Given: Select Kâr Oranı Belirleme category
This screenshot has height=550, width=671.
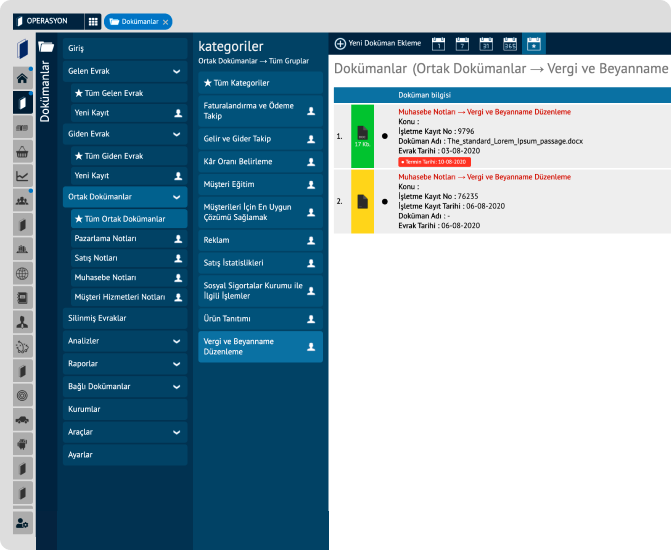Looking at the screenshot, I should coord(260,162).
